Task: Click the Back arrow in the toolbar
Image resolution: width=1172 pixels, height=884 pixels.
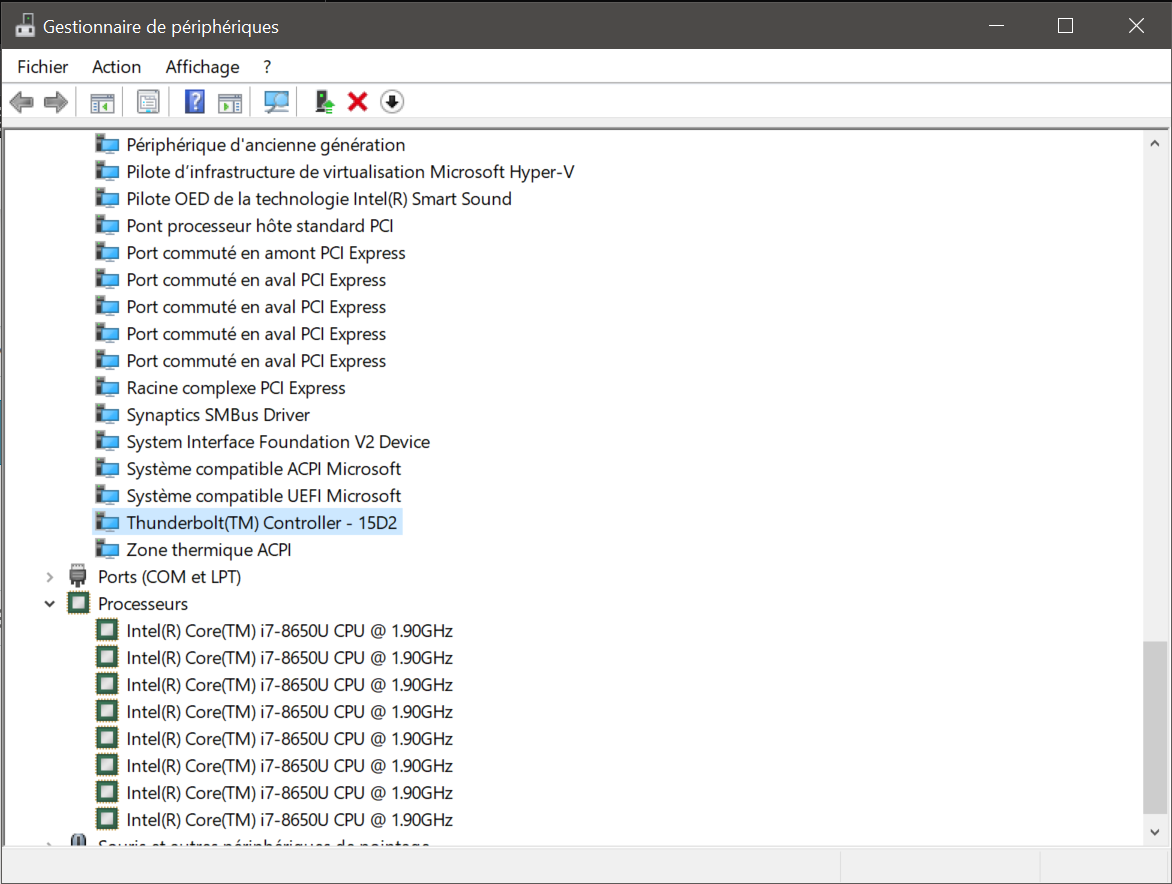Action: (21, 102)
